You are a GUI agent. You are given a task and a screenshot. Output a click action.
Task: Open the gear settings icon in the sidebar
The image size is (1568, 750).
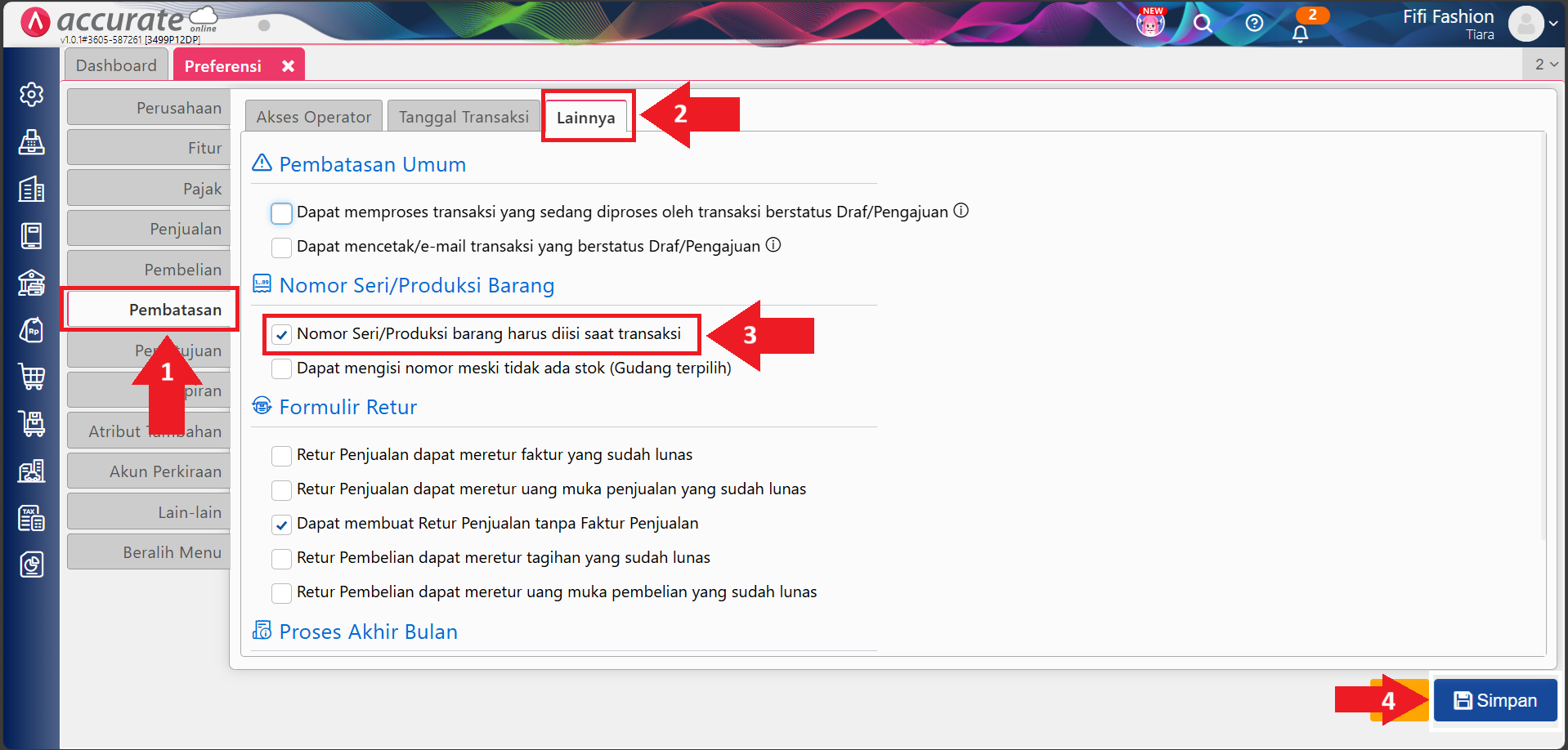[31, 94]
